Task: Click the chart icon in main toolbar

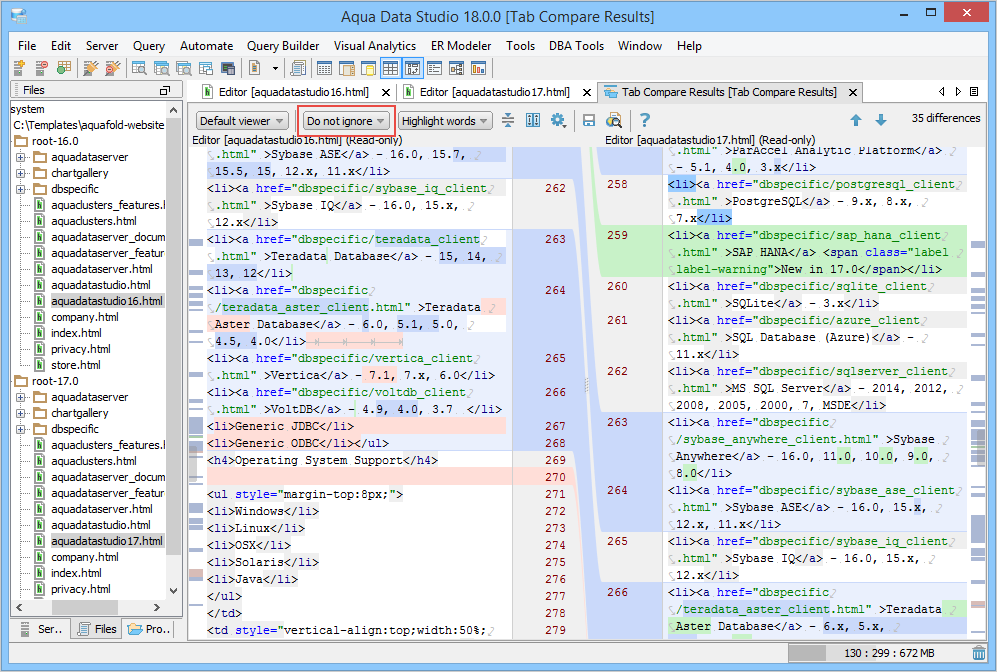Action: pyautogui.click(x=478, y=69)
